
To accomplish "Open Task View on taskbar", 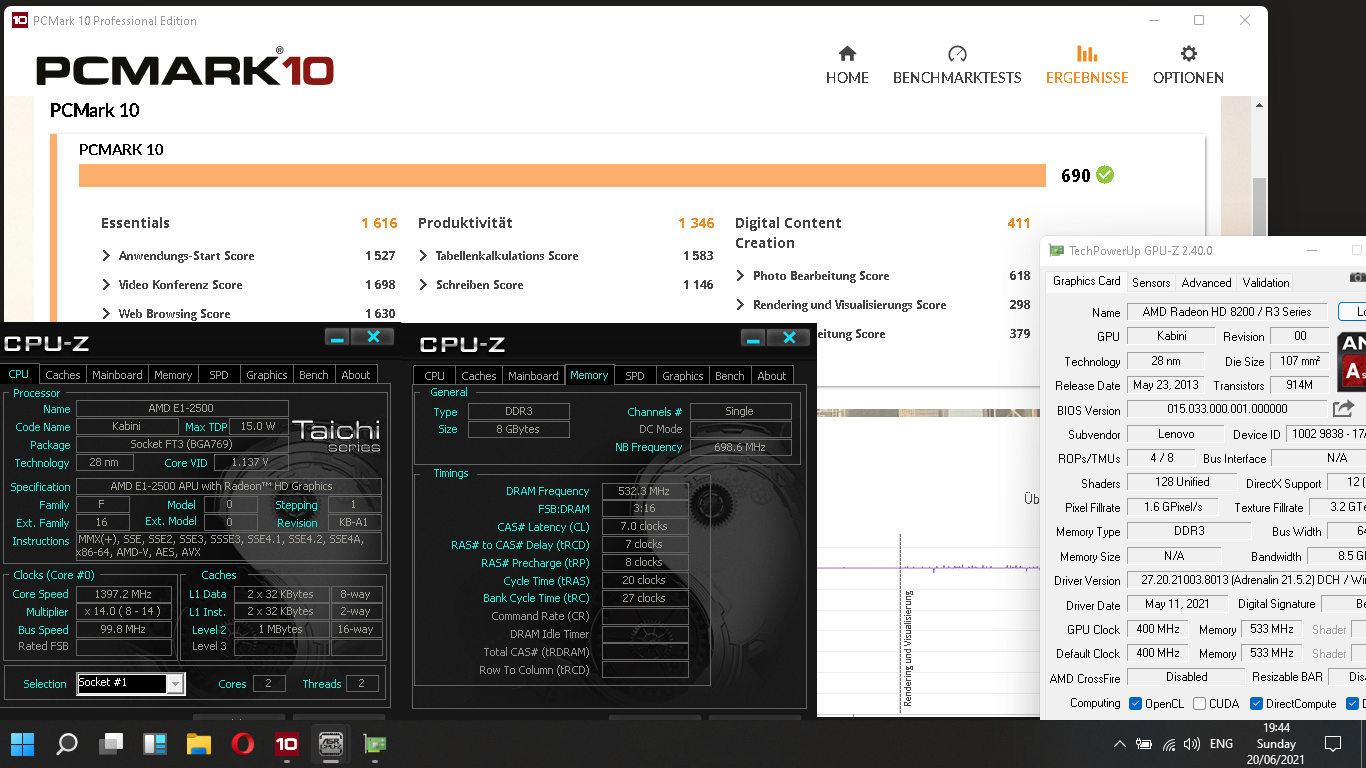I will pos(111,744).
